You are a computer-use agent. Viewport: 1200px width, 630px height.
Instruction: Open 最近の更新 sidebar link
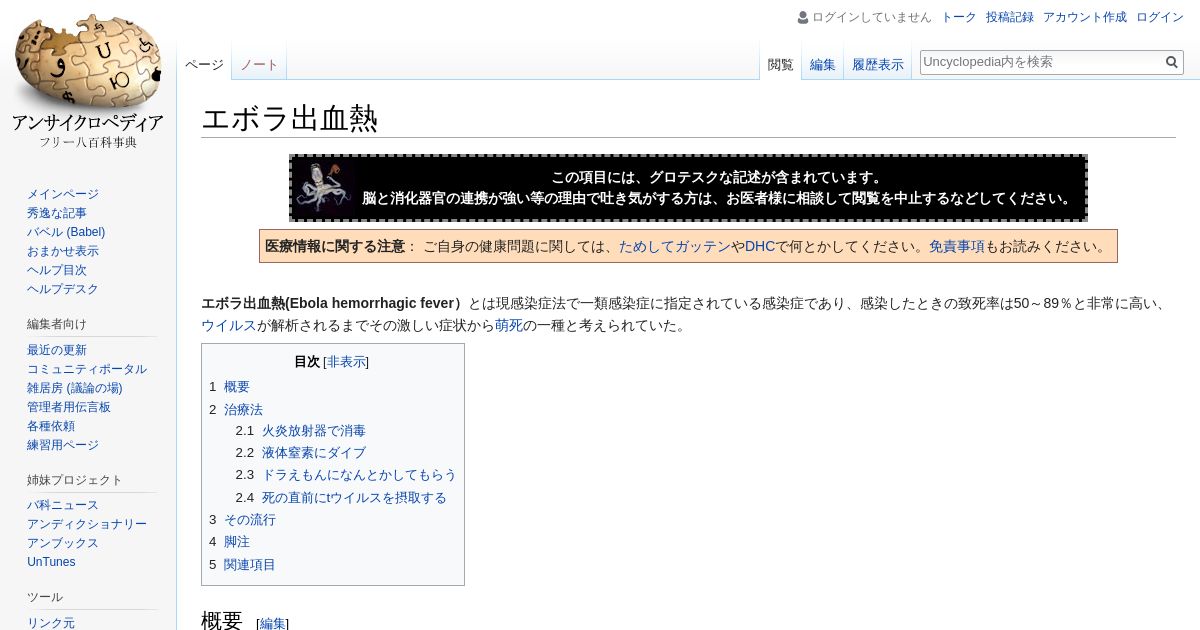(57, 350)
